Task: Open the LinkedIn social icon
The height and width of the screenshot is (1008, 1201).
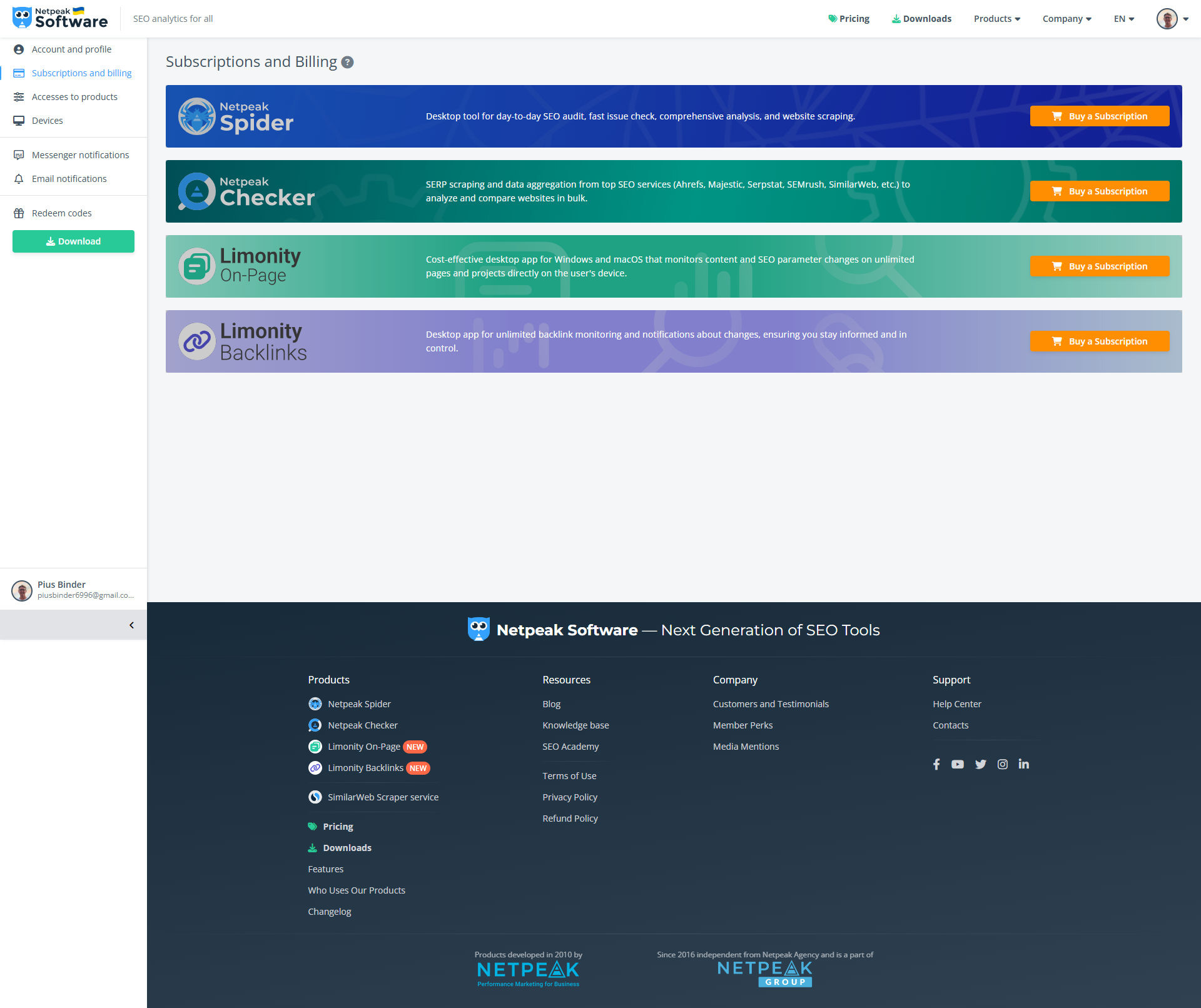Action: [1023, 764]
